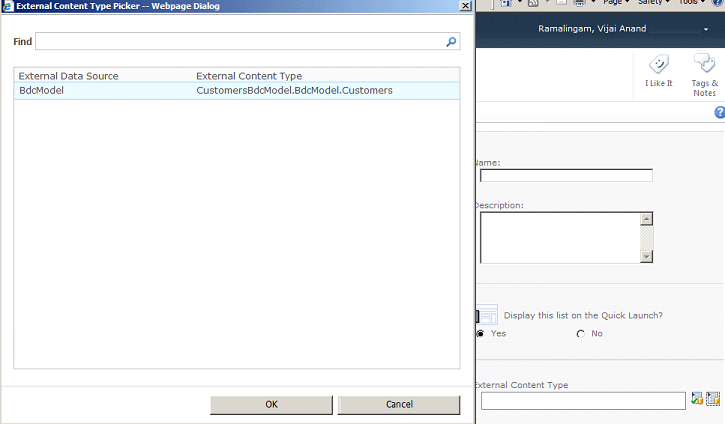Select Yes for Quick Launch display

tap(481, 333)
